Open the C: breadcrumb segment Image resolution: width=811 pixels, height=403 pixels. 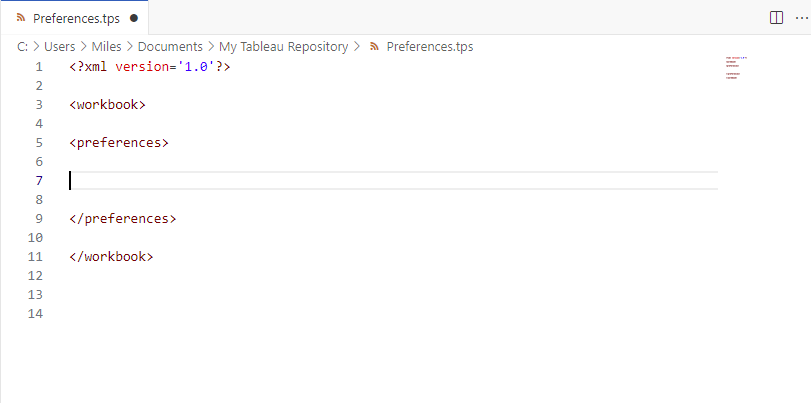point(22,47)
